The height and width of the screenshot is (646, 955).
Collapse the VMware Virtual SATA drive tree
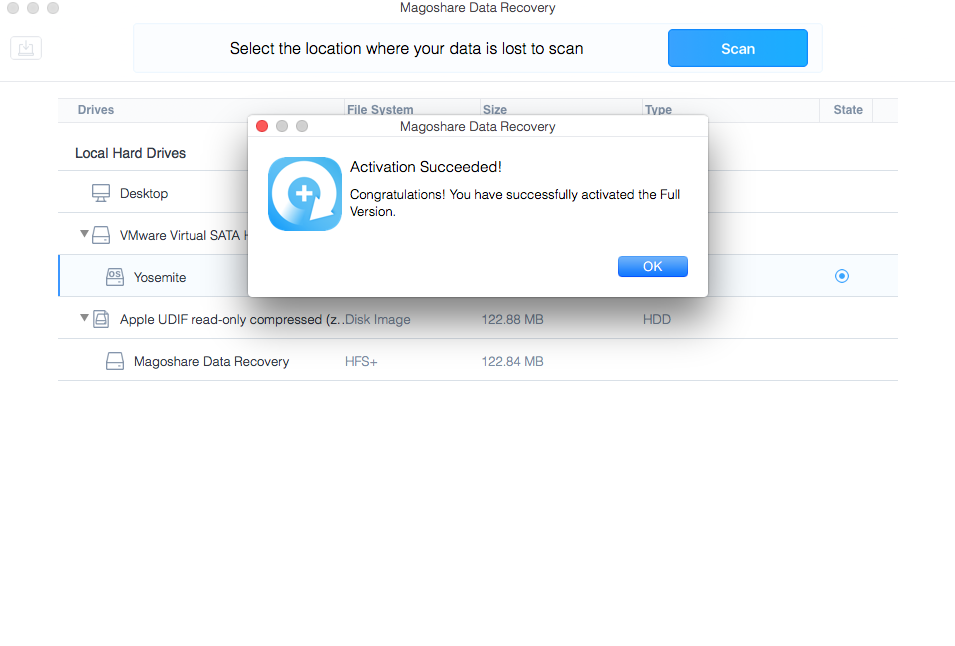click(x=84, y=234)
